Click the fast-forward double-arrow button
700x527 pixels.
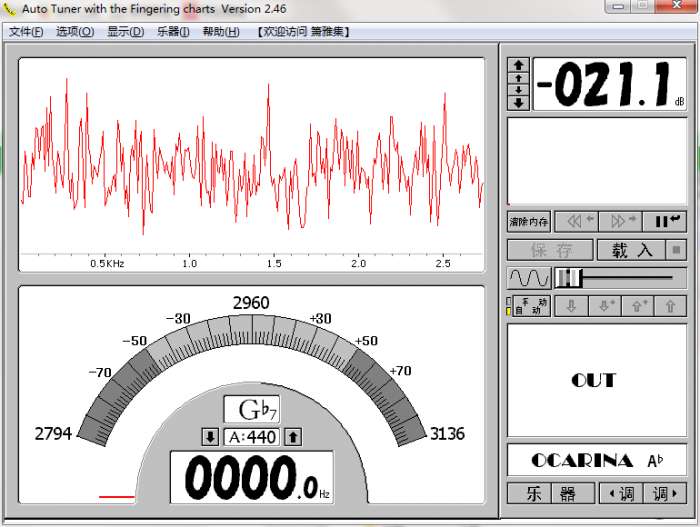tap(619, 221)
